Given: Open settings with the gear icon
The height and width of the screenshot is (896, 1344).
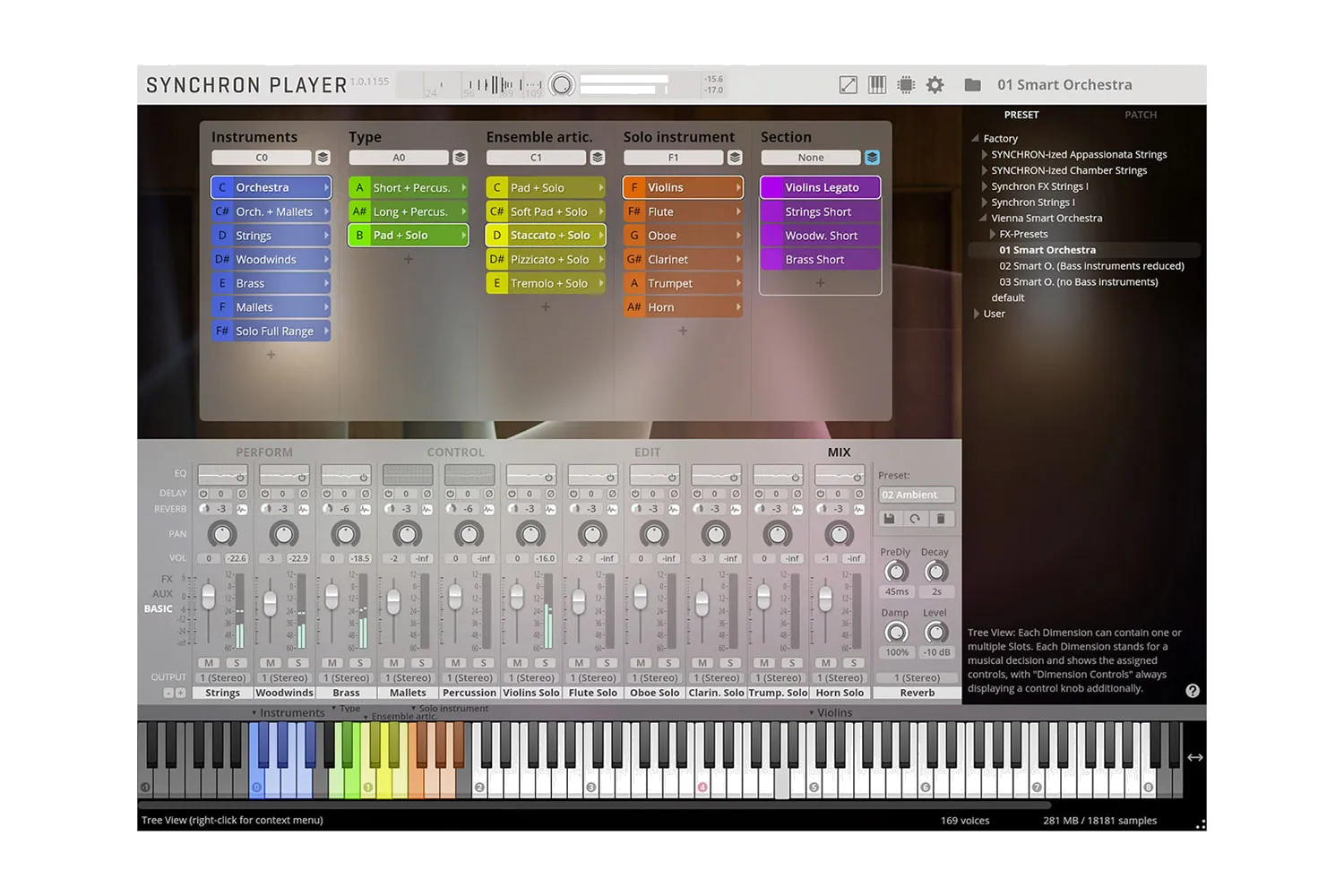Looking at the screenshot, I should (935, 85).
